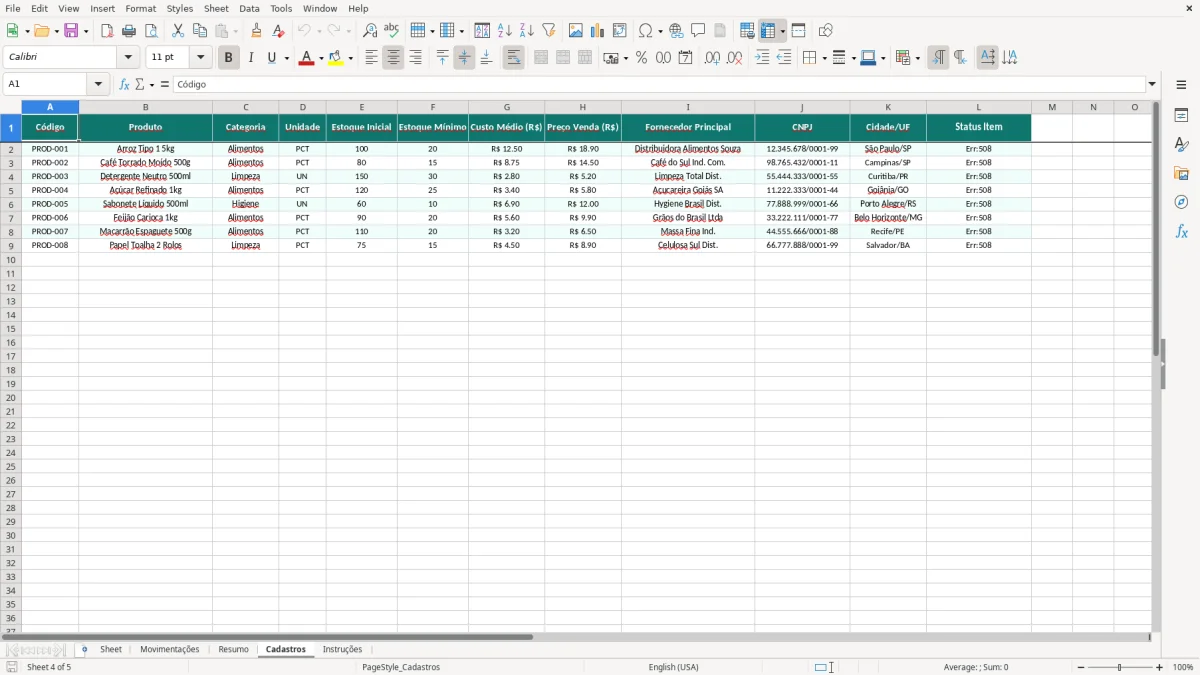Insert a chart

598,31
